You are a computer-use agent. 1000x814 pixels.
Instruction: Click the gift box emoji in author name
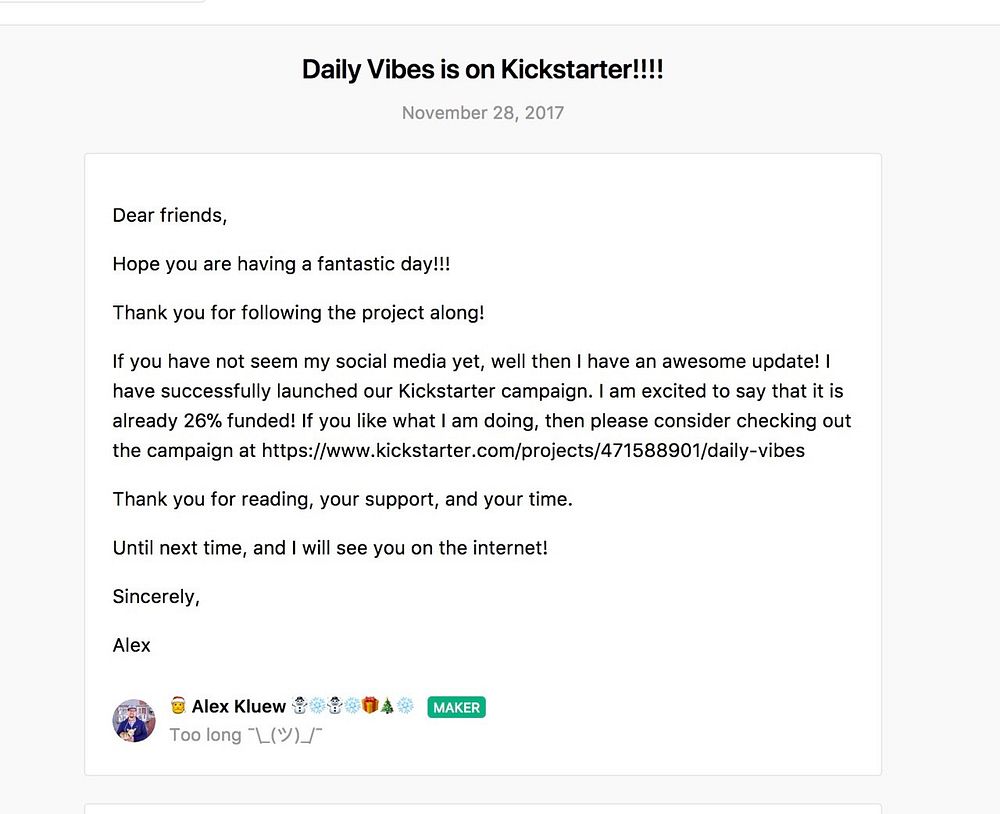tap(370, 706)
